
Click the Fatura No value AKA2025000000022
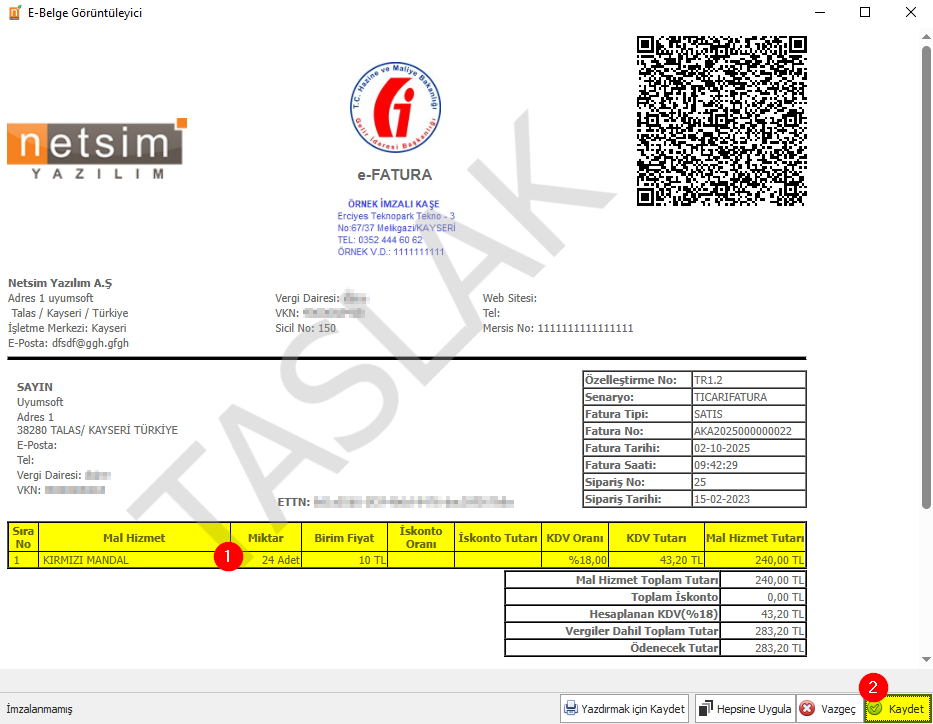[x=741, y=431]
